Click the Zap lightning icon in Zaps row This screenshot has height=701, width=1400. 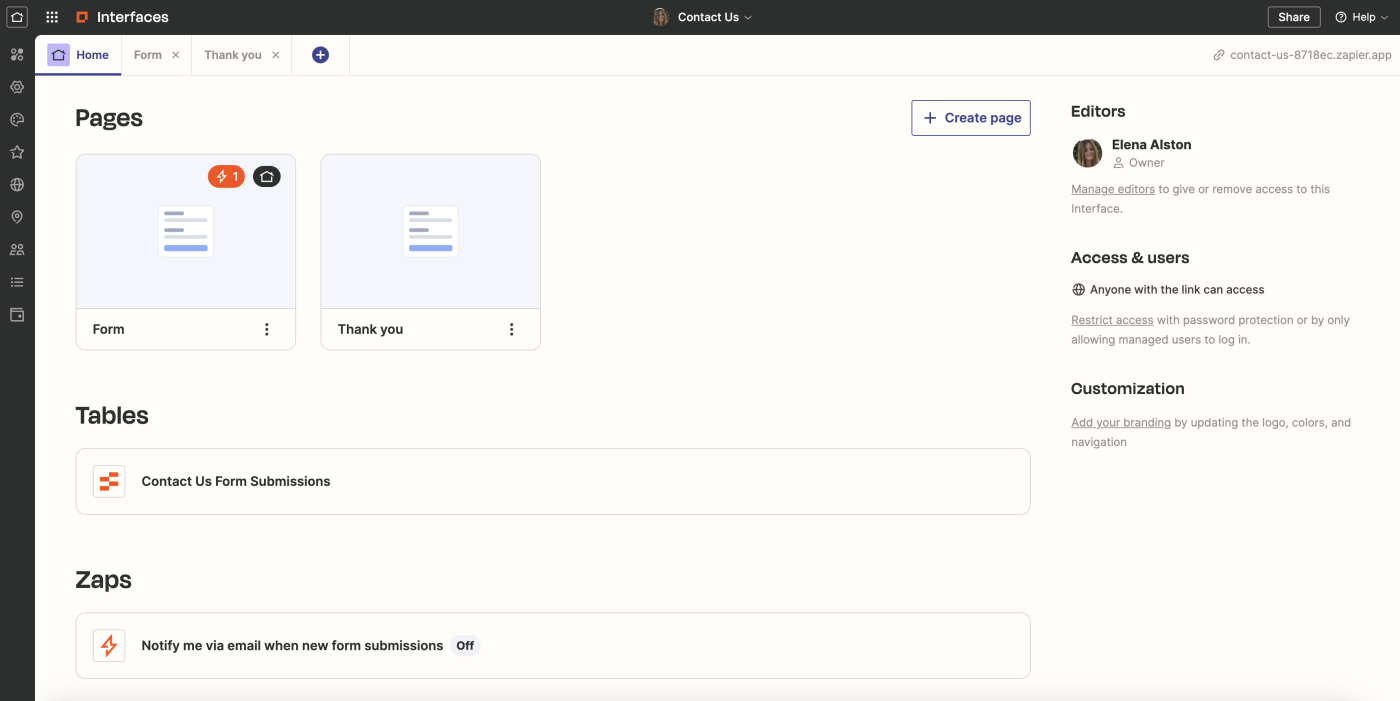pyautogui.click(x=109, y=645)
